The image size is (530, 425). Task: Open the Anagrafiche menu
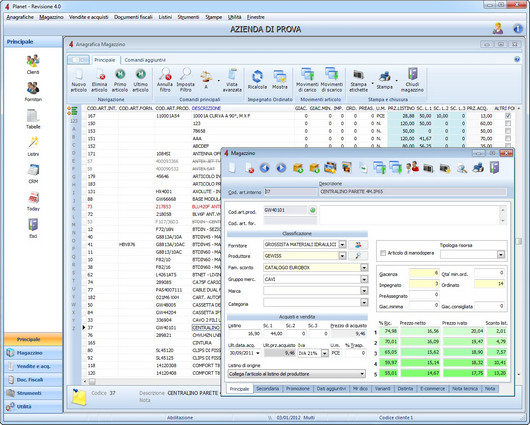pos(20,17)
